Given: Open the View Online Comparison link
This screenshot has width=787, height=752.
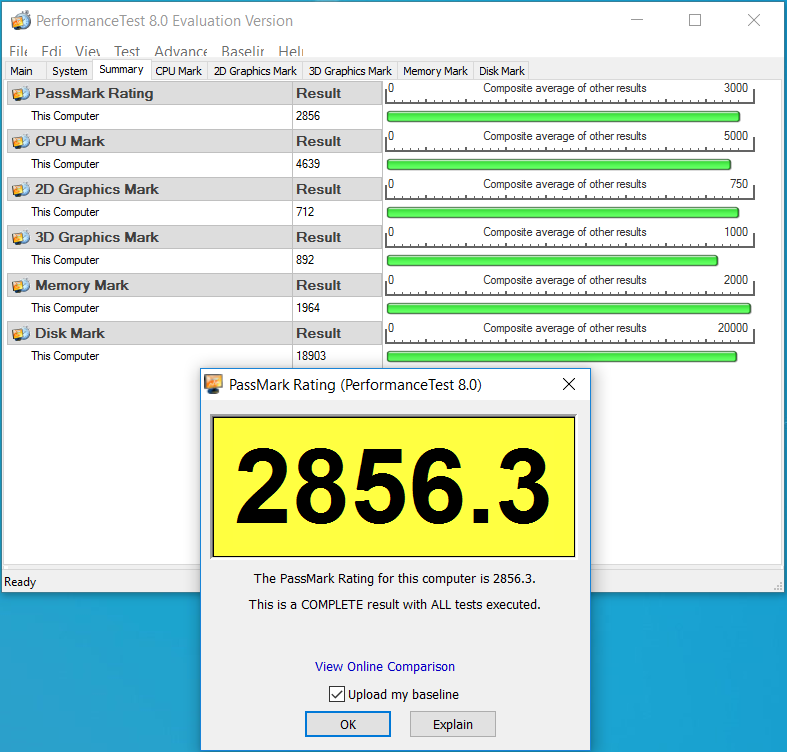Looking at the screenshot, I should (385, 666).
